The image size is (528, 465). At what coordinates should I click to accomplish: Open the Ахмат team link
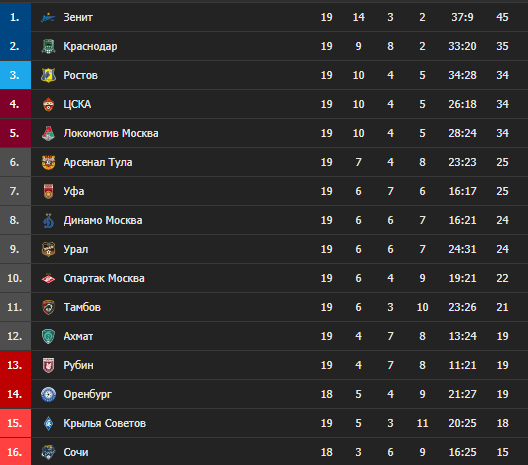(78, 336)
